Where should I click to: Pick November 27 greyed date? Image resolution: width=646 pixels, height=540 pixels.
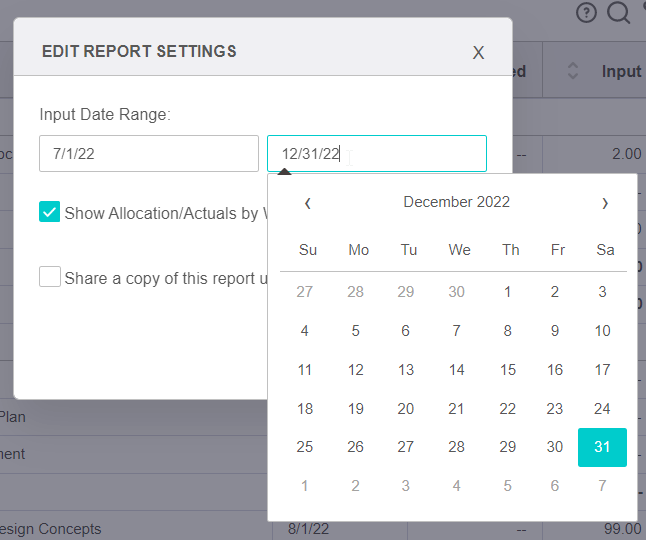pyautogui.click(x=305, y=292)
